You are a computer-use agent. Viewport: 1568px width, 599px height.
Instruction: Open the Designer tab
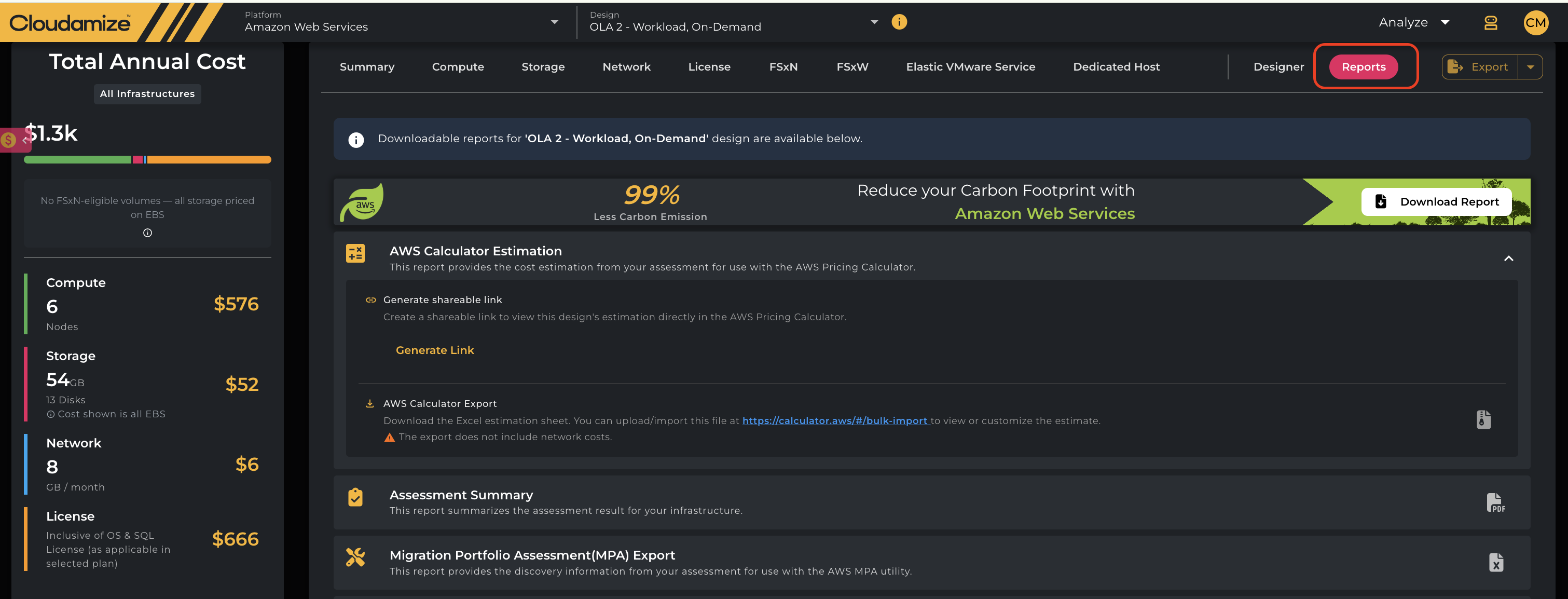[x=1278, y=67]
